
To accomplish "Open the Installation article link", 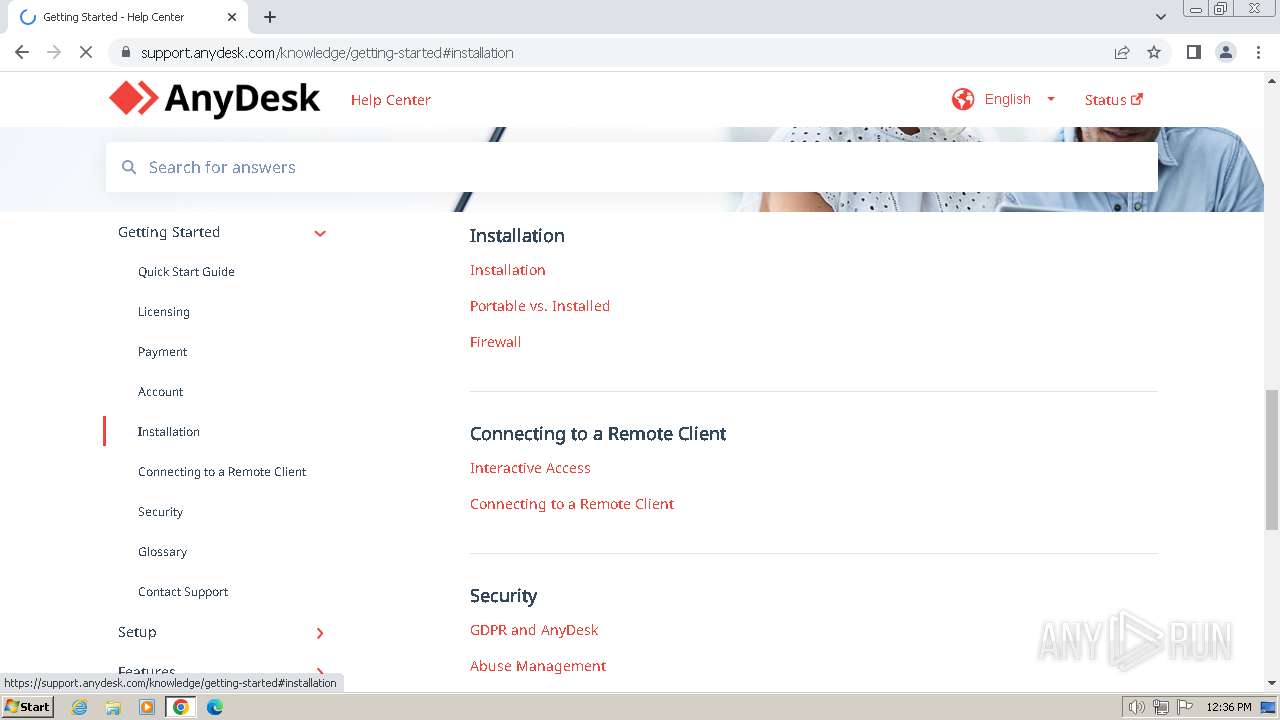I will pos(508,270).
